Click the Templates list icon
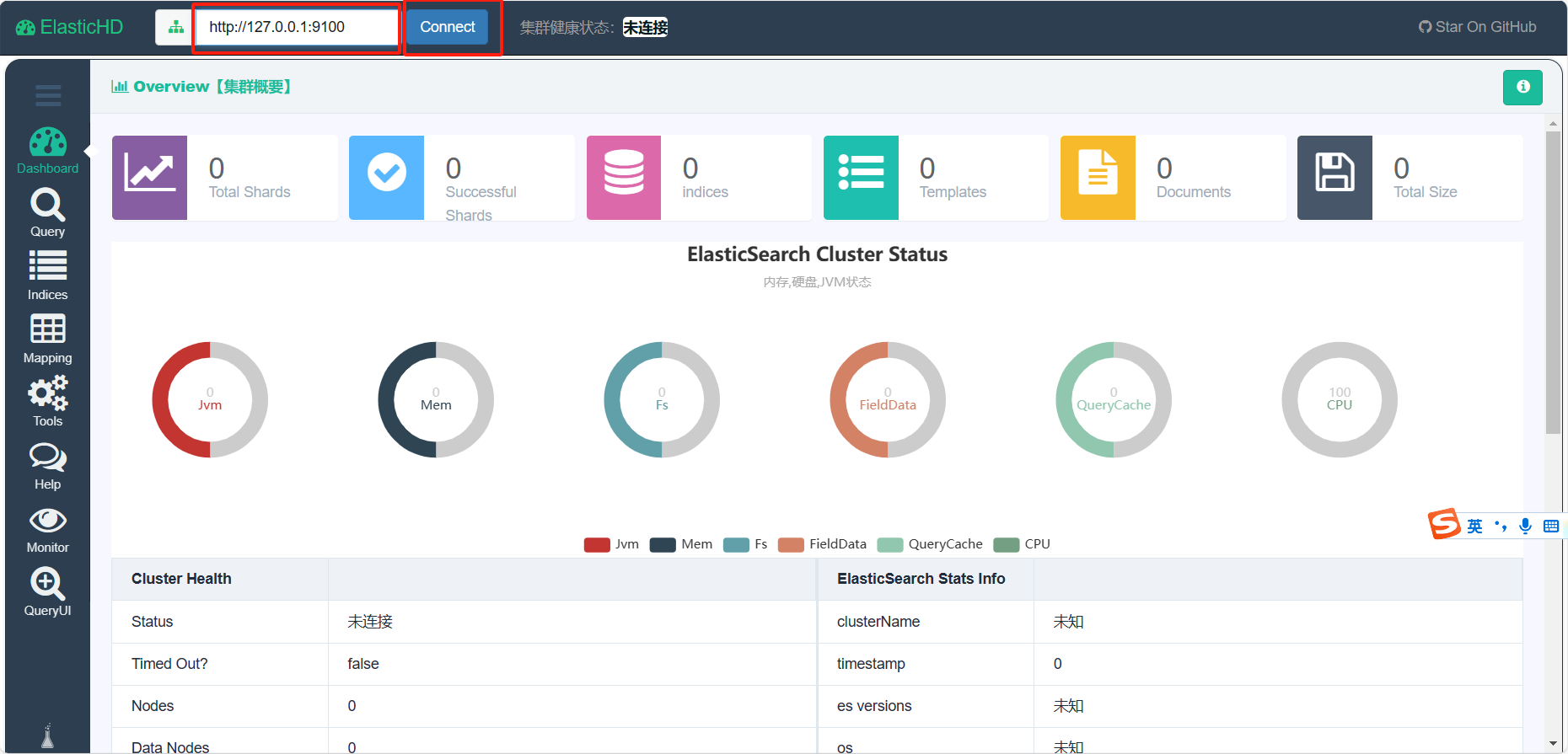 point(861,178)
